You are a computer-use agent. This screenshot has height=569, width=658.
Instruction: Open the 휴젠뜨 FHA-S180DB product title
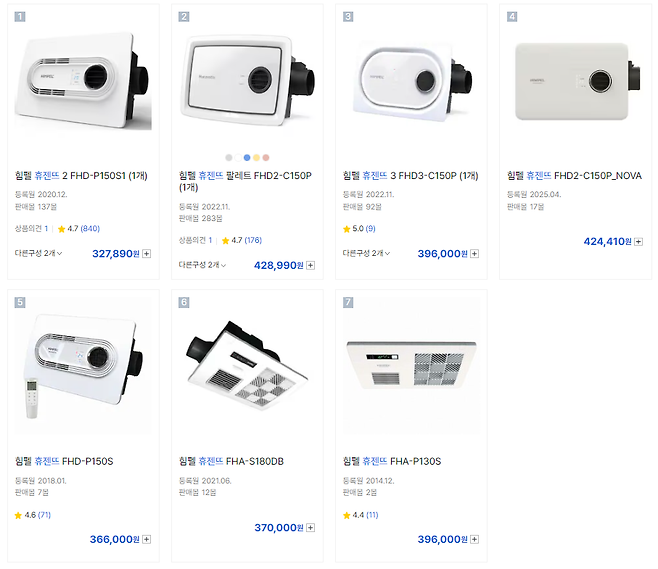click(246, 462)
